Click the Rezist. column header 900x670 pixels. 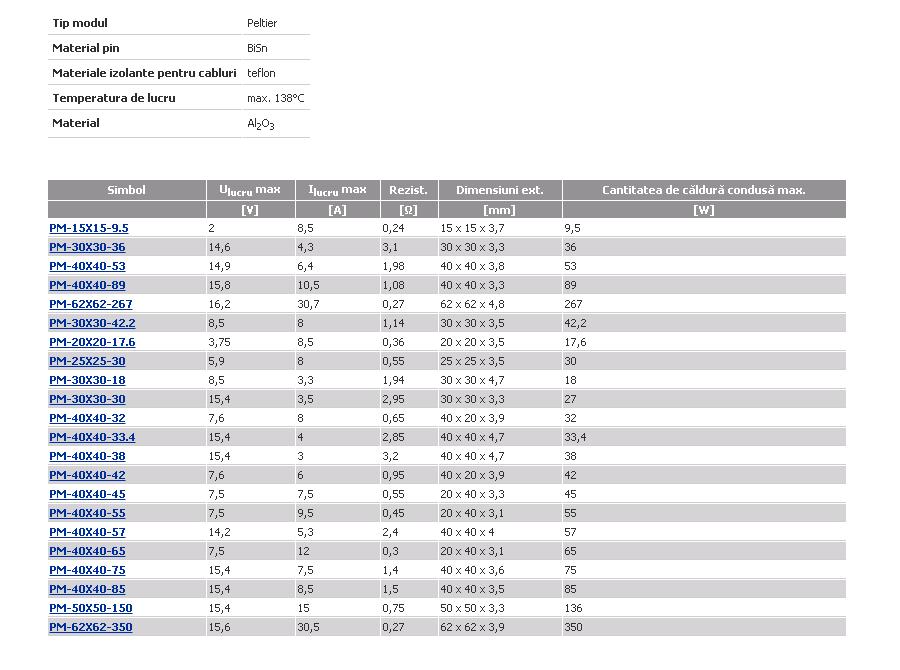click(x=409, y=190)
